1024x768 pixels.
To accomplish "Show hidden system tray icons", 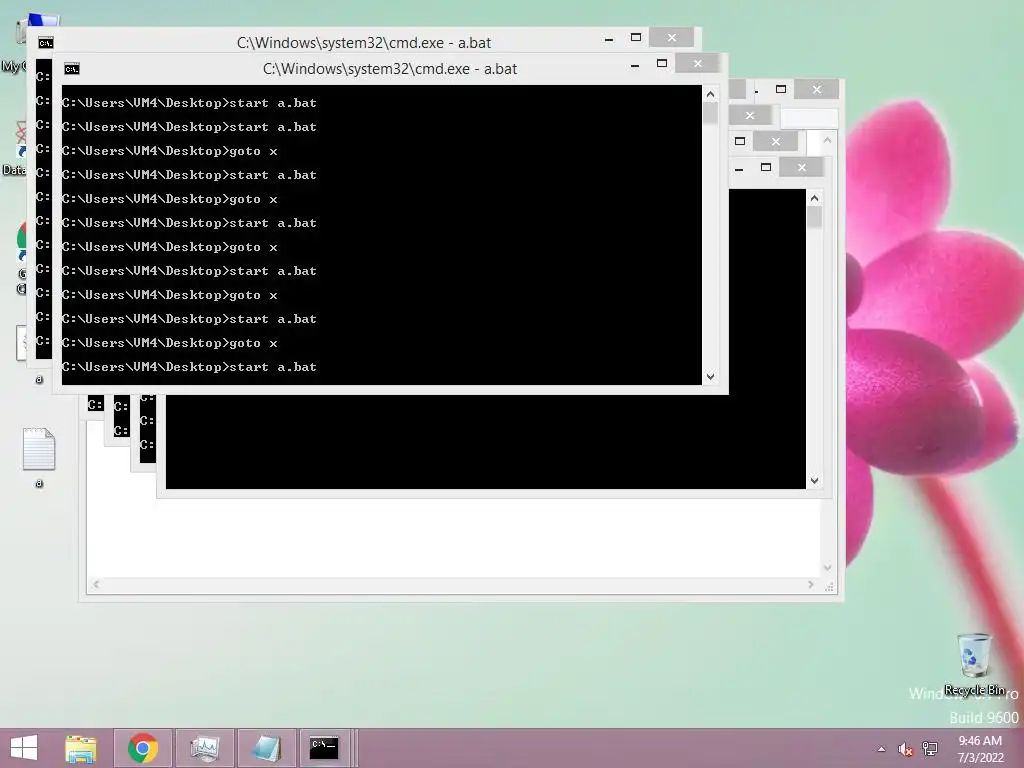I will pyautogui.click(x=882, y=749).
